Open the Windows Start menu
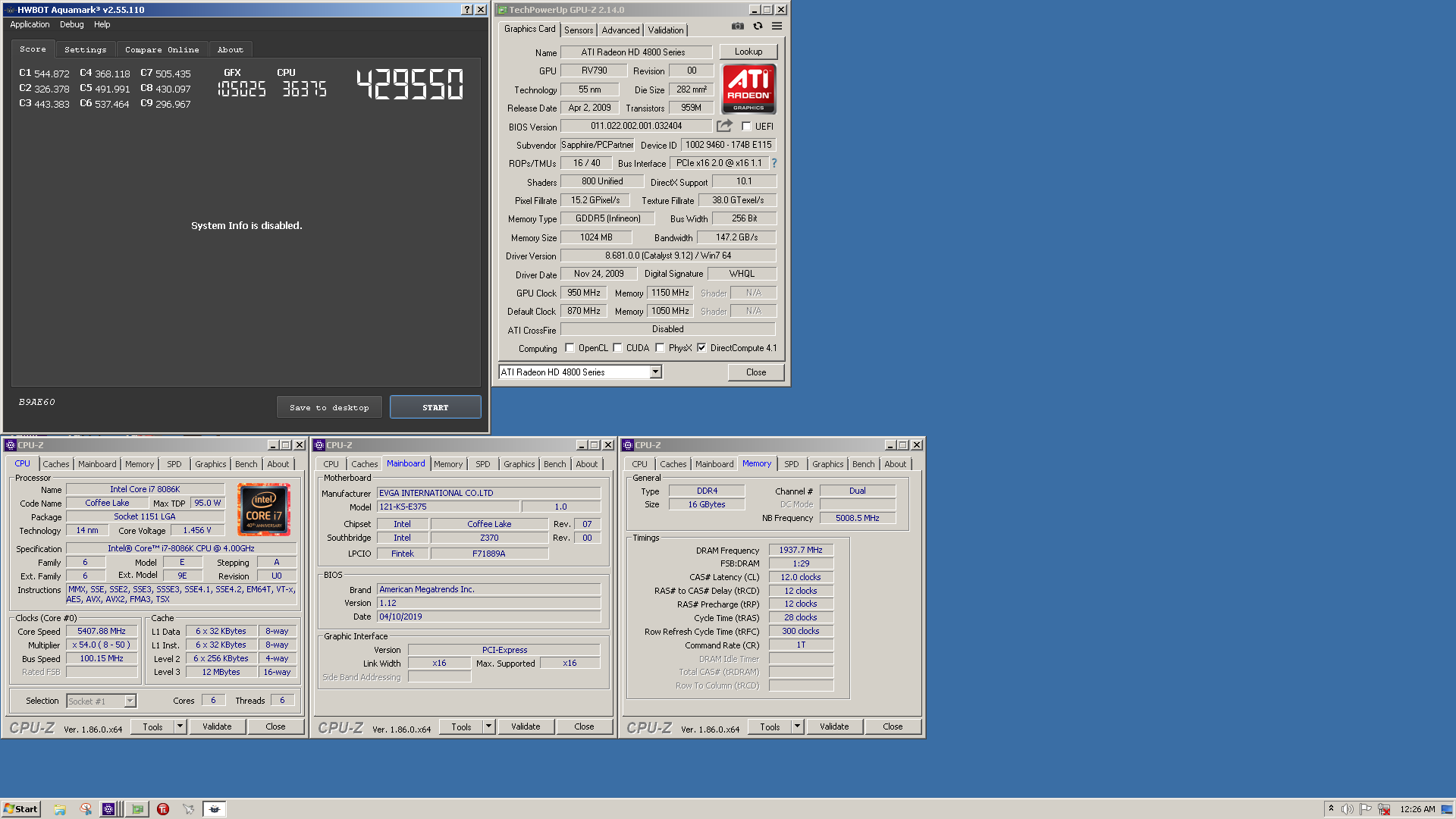Image resolution: width=1456 pixels, height=819 pixels. click(x=20, y=809)
